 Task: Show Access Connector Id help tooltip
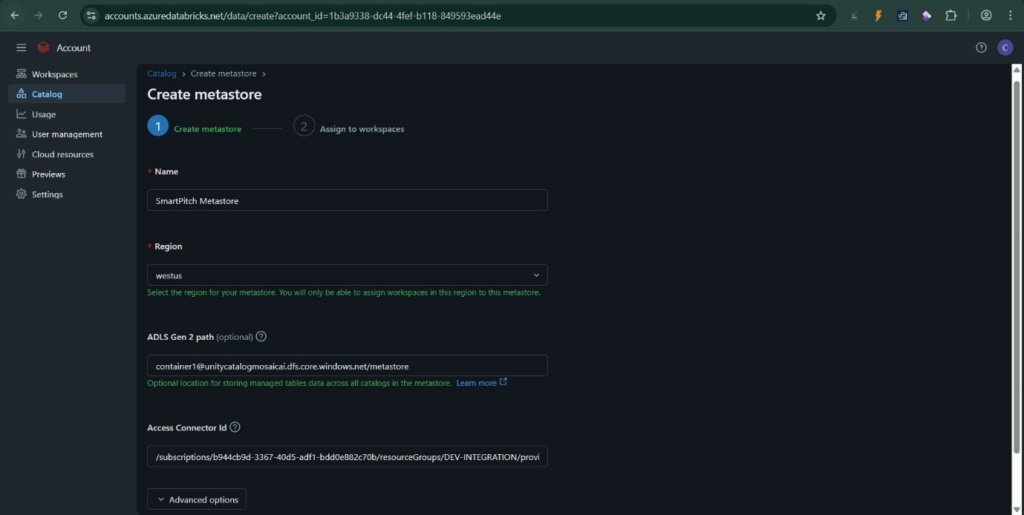[x=235, y=428]
